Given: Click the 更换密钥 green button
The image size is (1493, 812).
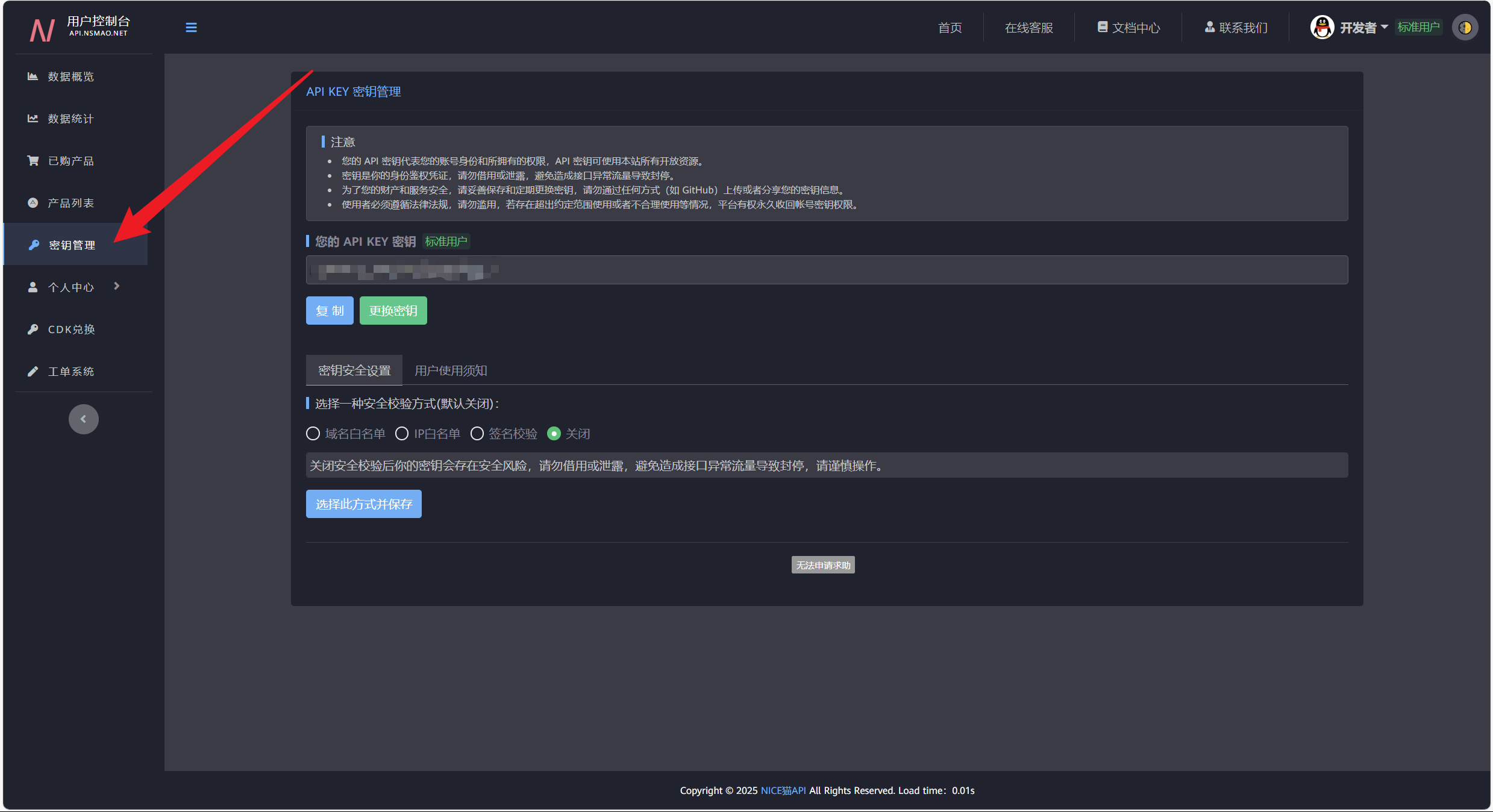Looking at the screenshot, I should pos(393,311).
